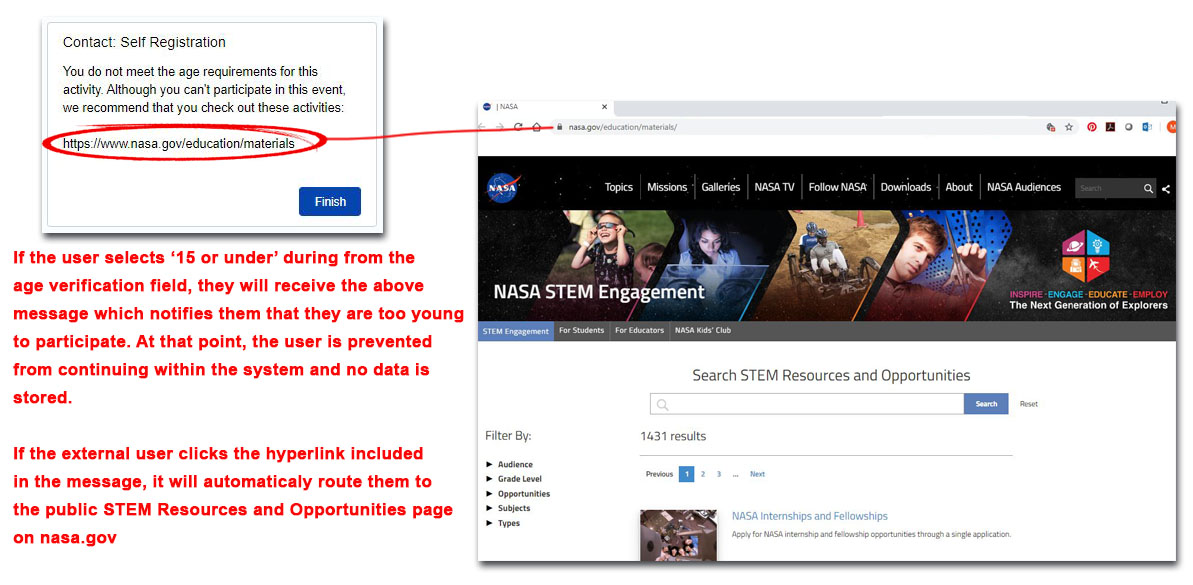Expand the Subjects filter
1193x585 pixels.
513,508
